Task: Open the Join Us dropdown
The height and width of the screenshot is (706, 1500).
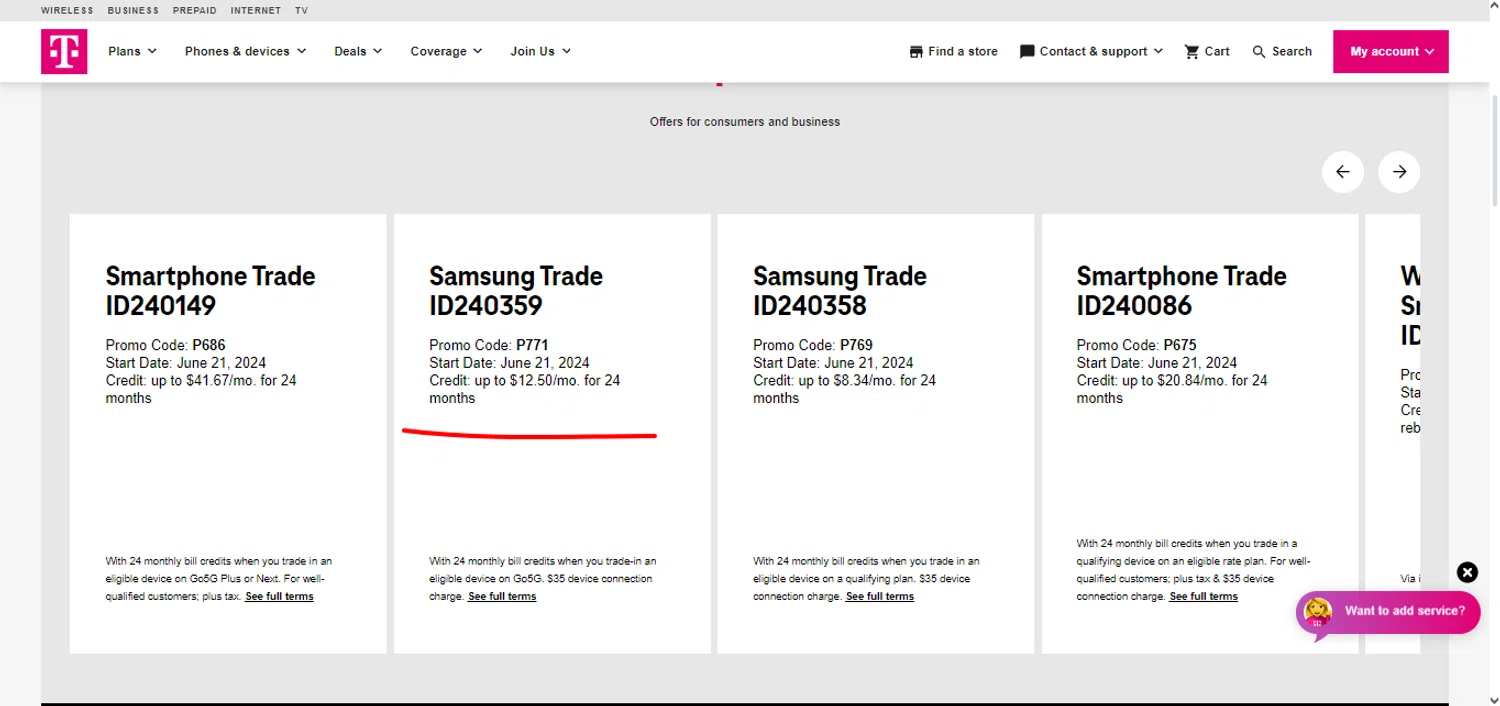Action: click(x=540, y=51)
